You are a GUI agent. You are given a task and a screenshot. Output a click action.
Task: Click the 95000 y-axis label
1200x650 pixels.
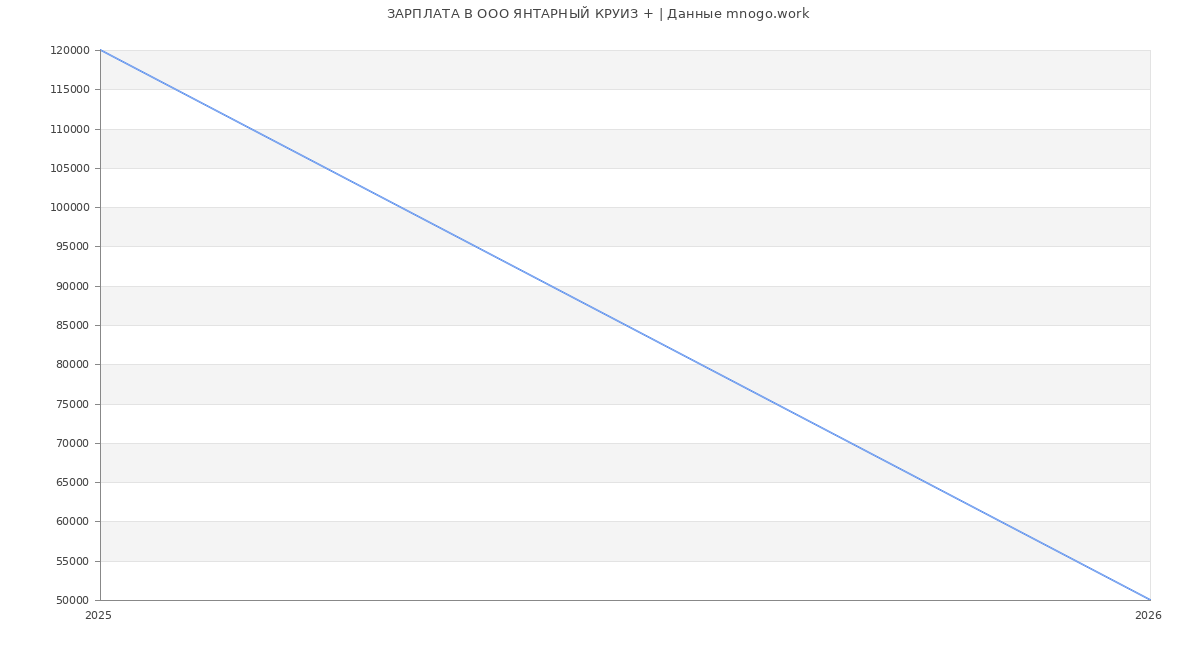tap(72, 247)
